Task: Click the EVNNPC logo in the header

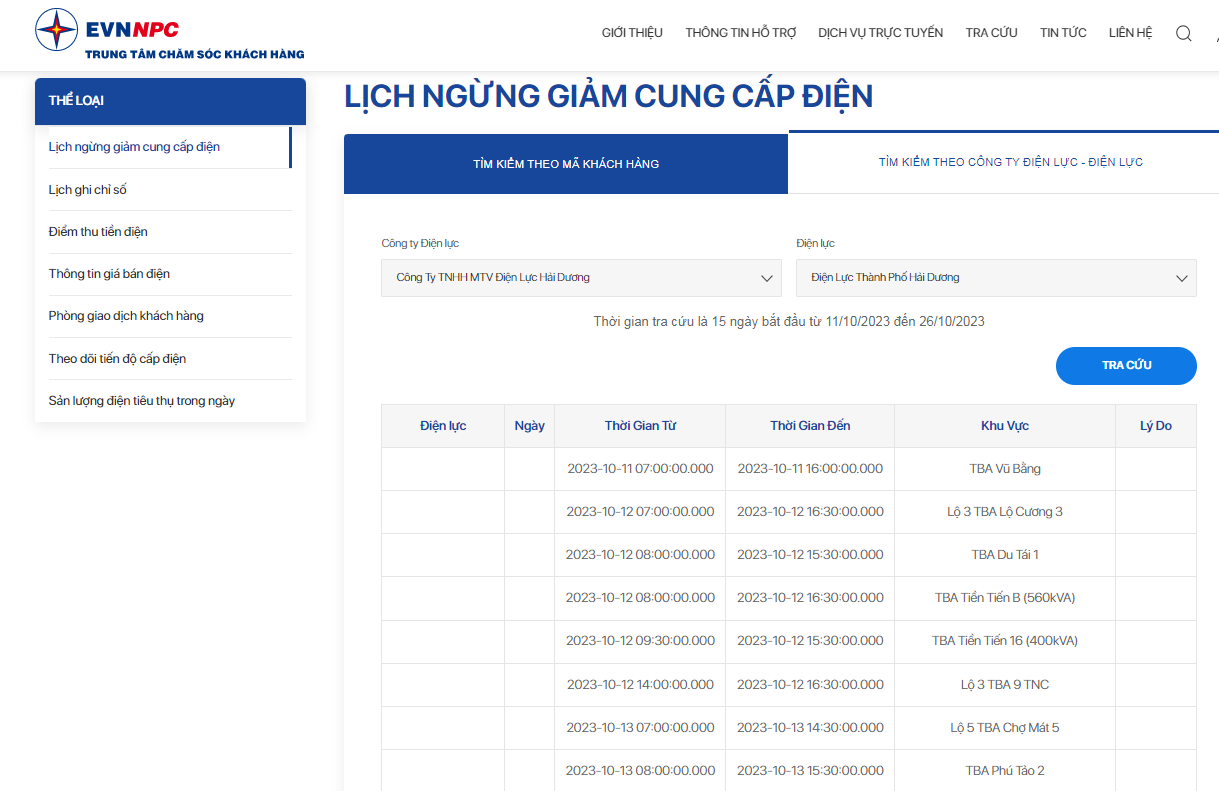Action: point(169,34)
